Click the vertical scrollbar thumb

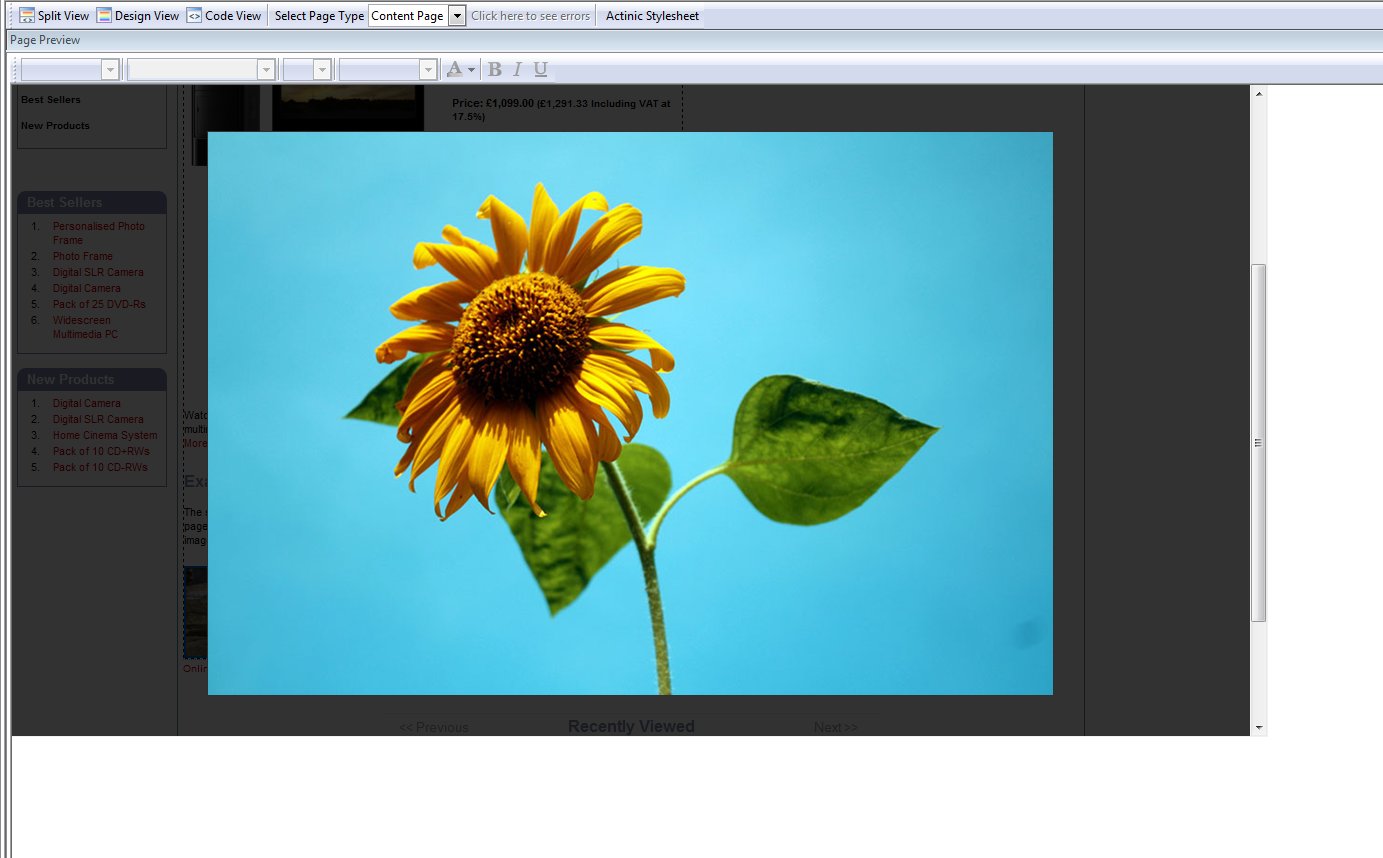click(x=1259, y=442)
